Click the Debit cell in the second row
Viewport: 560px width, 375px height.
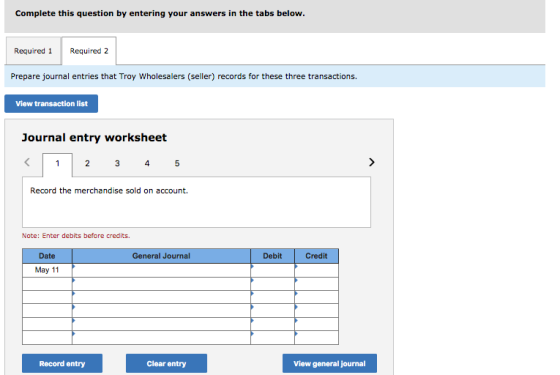(272, 284)
